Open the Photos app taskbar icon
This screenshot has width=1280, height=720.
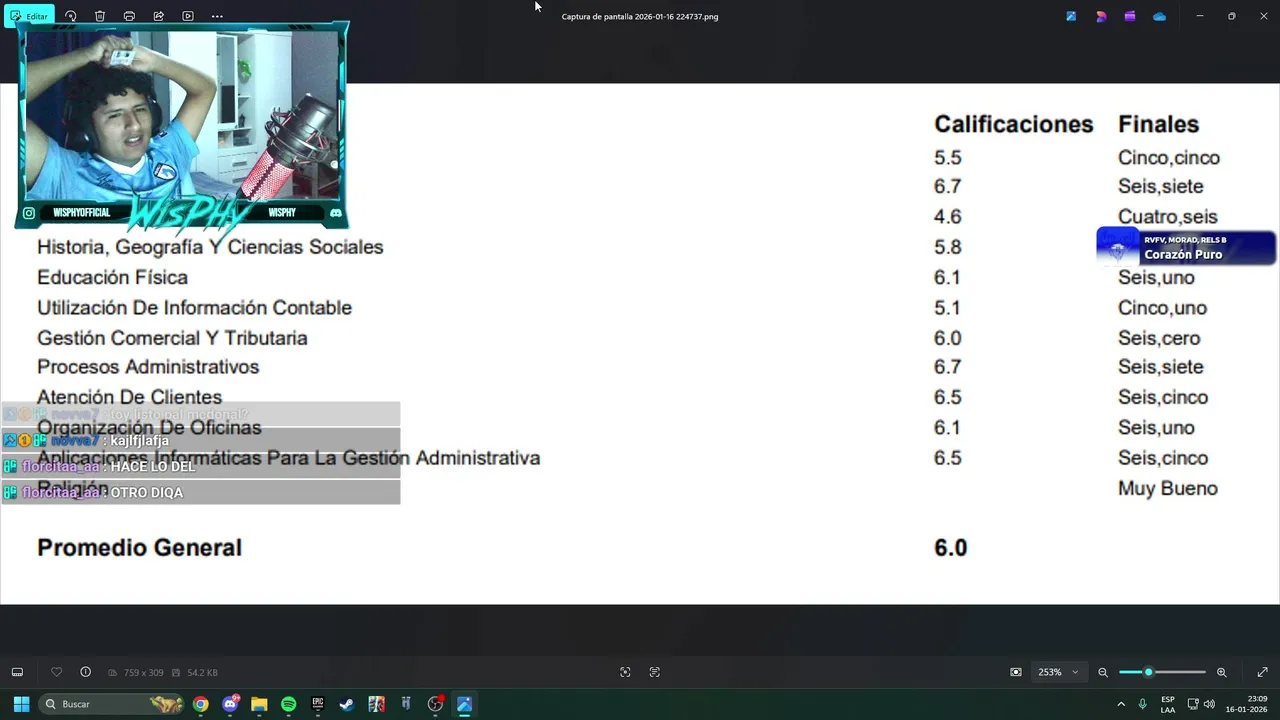464,704
